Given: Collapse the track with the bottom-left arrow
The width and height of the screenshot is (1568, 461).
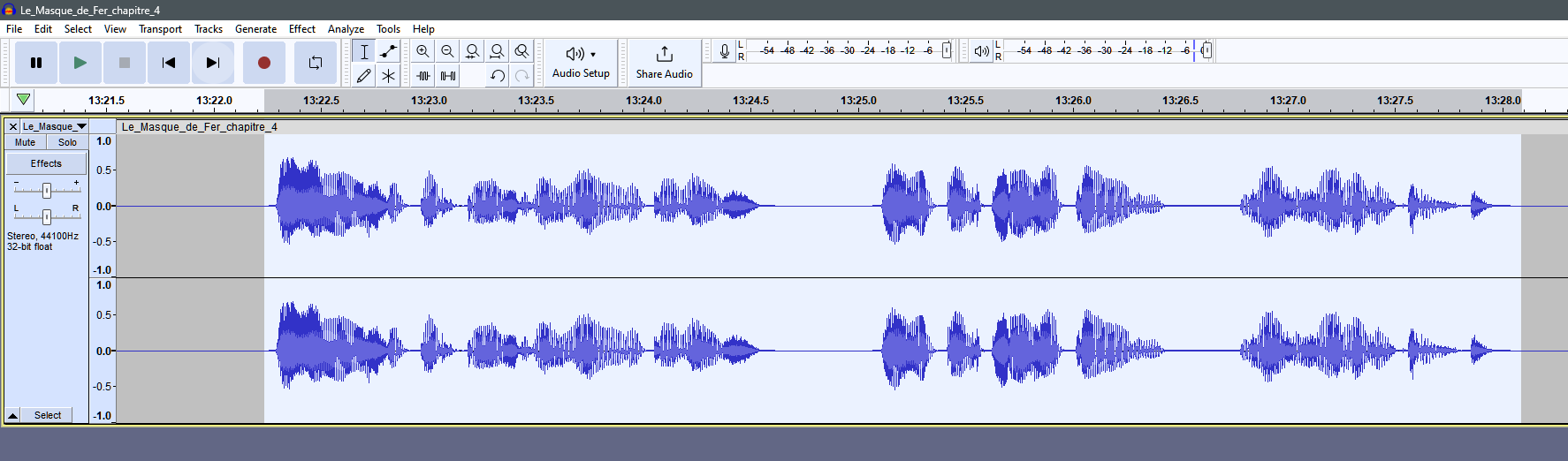Looking at the screenshot, I should tap(13, 415).
